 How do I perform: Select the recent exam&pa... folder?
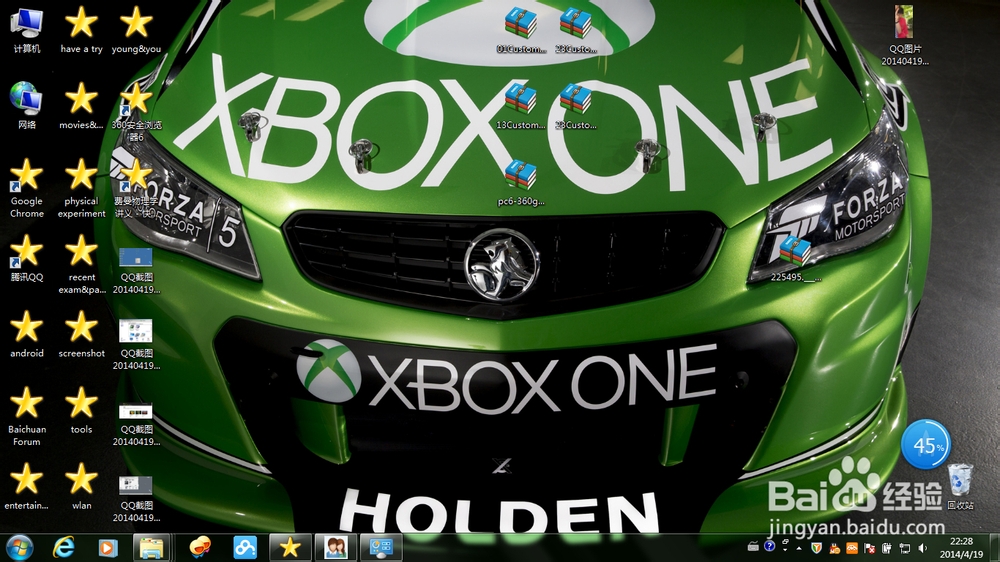(x=82, y=264)
